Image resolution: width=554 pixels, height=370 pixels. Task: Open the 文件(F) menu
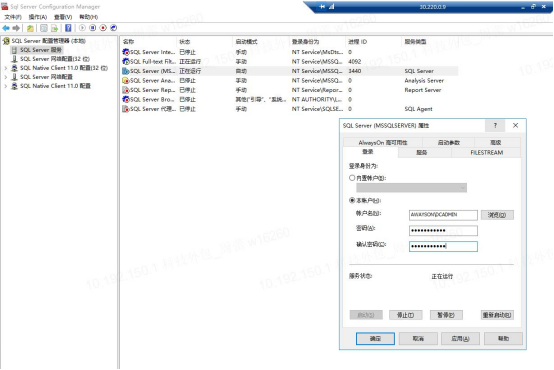point(13,17)
